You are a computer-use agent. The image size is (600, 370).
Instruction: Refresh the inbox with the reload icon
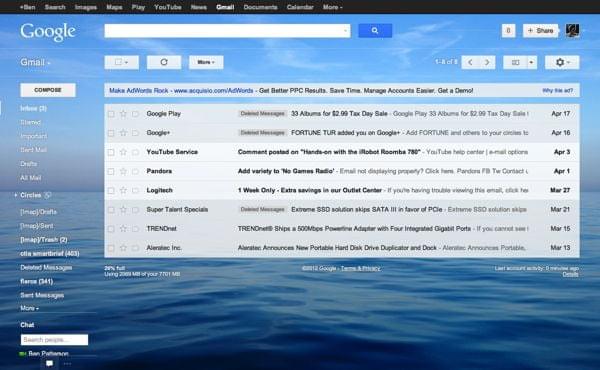pos(164,62)
